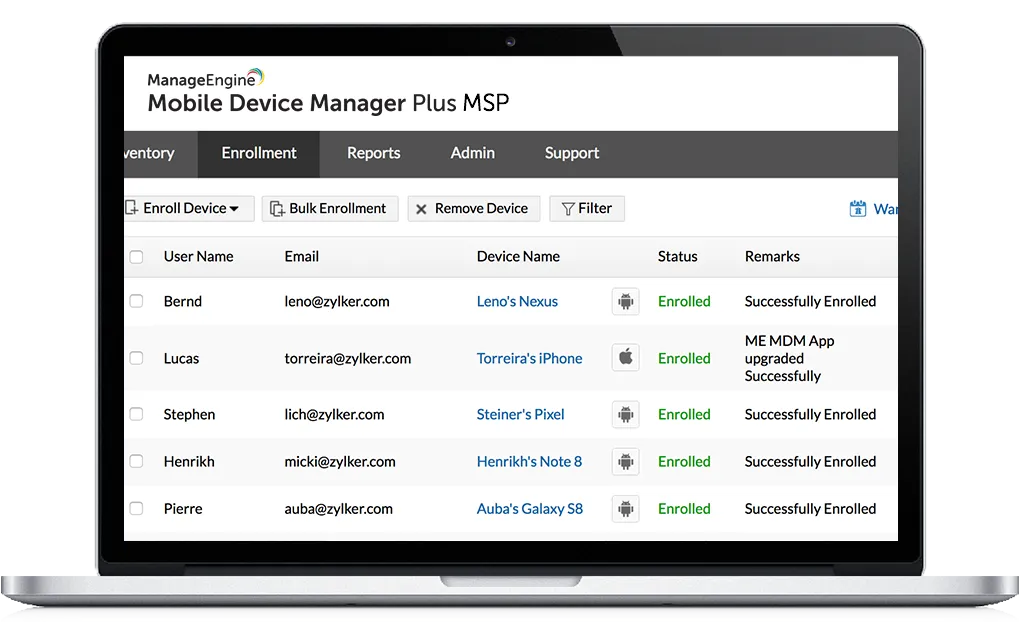1019x643 pixels.
Task: Click the Apple icon in Torreira's iPhone row
Action: (x=625, y=358)
